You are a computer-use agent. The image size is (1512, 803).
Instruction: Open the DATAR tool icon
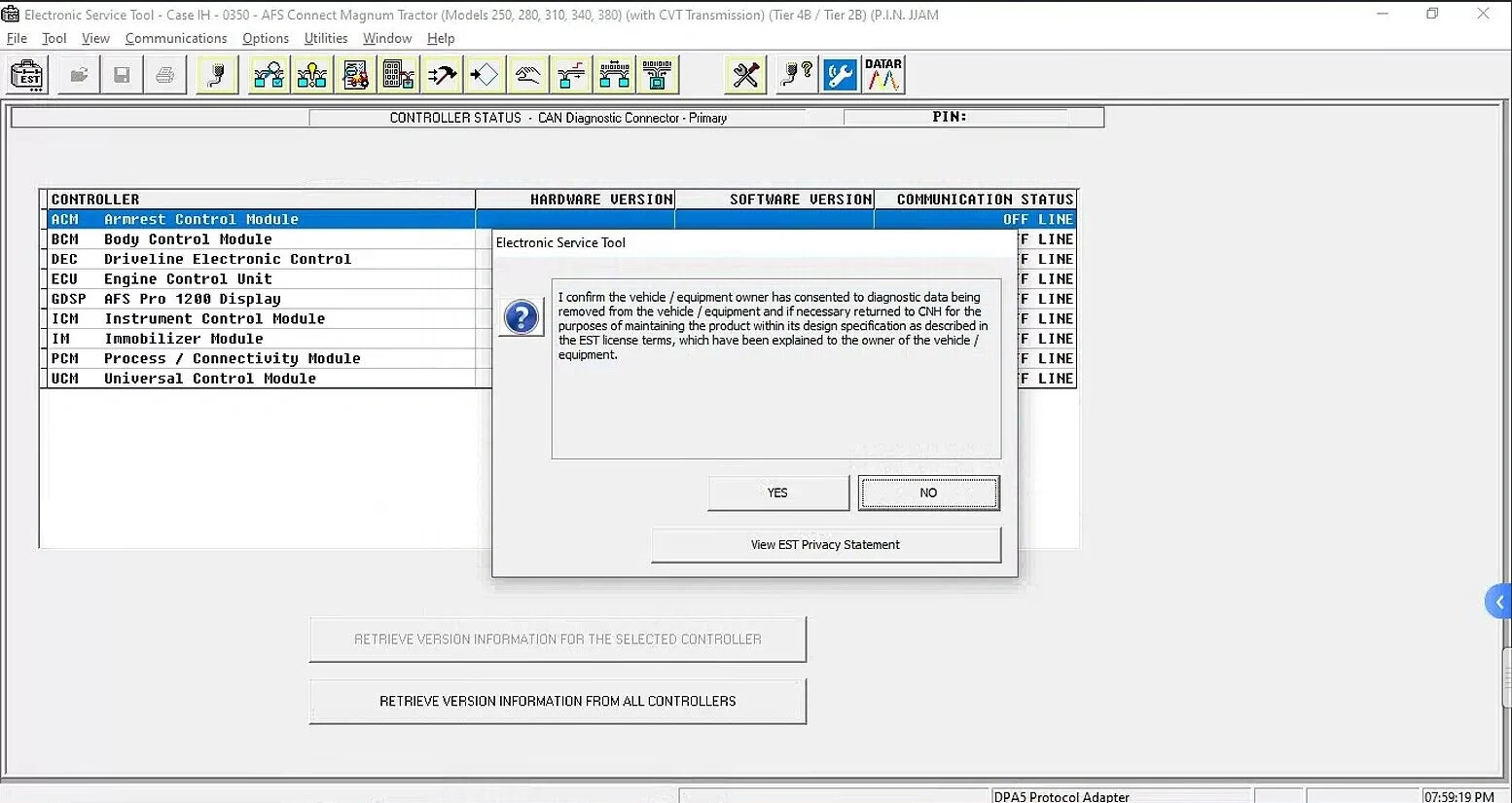[x=883, y=75]
